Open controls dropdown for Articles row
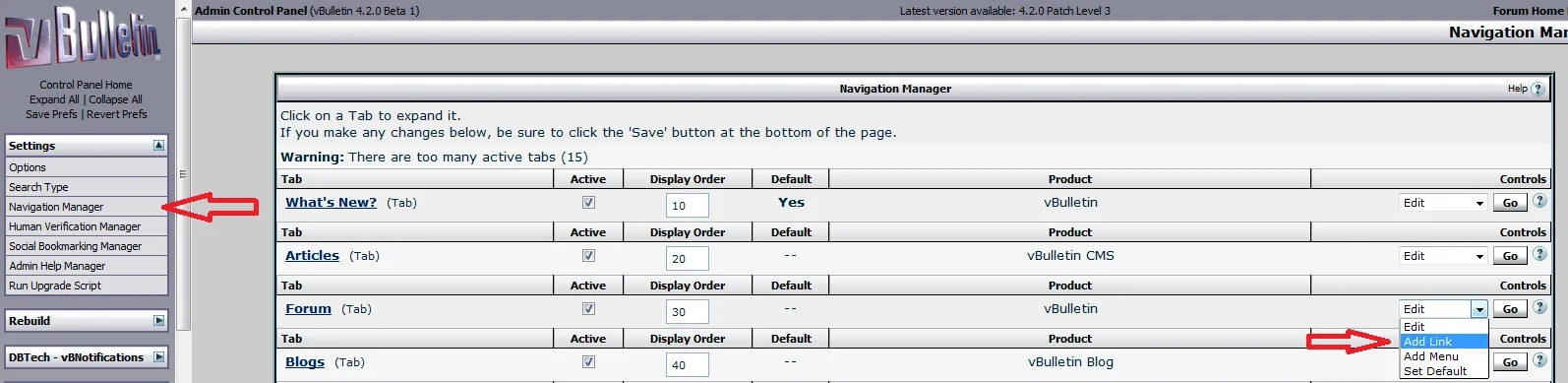Screen dimensions: 1568x383 [x=1443, y=256]
